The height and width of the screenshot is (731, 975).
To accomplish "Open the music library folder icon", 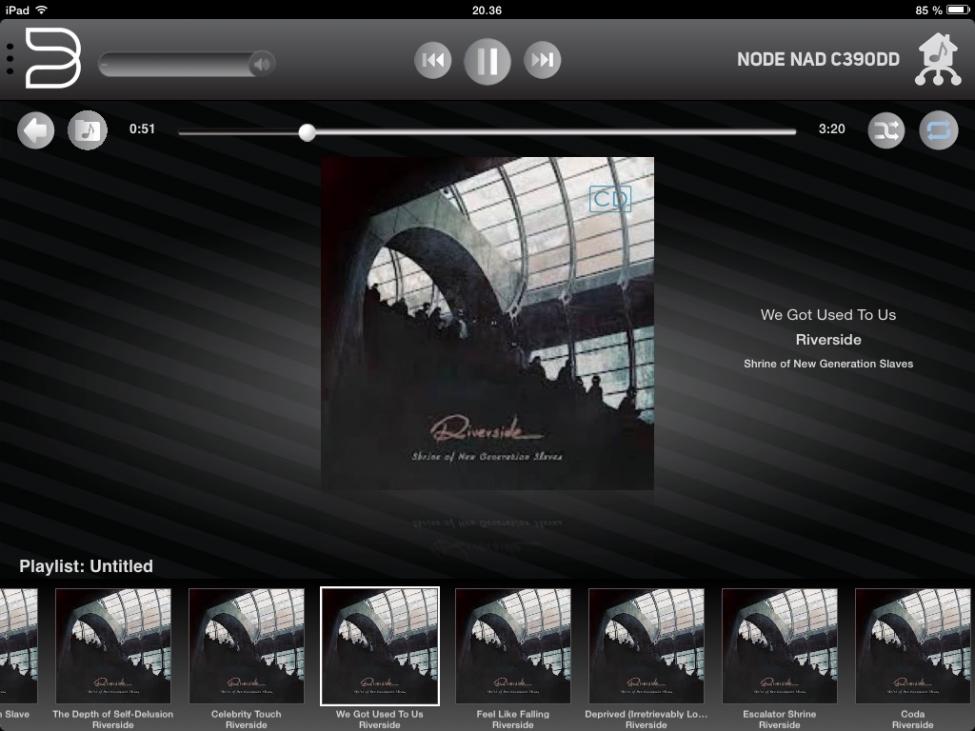I will pyautogui.click(x=87, y=131).
